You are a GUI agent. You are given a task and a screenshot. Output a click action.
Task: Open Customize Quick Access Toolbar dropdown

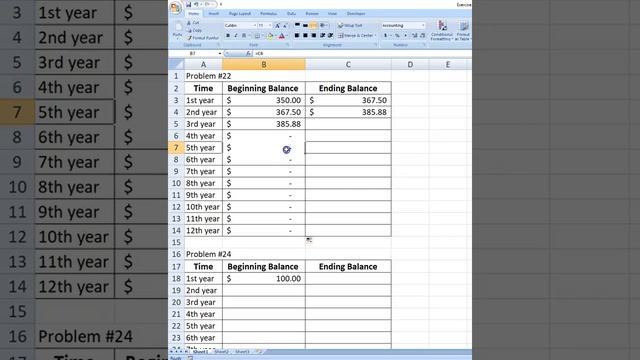221,4
